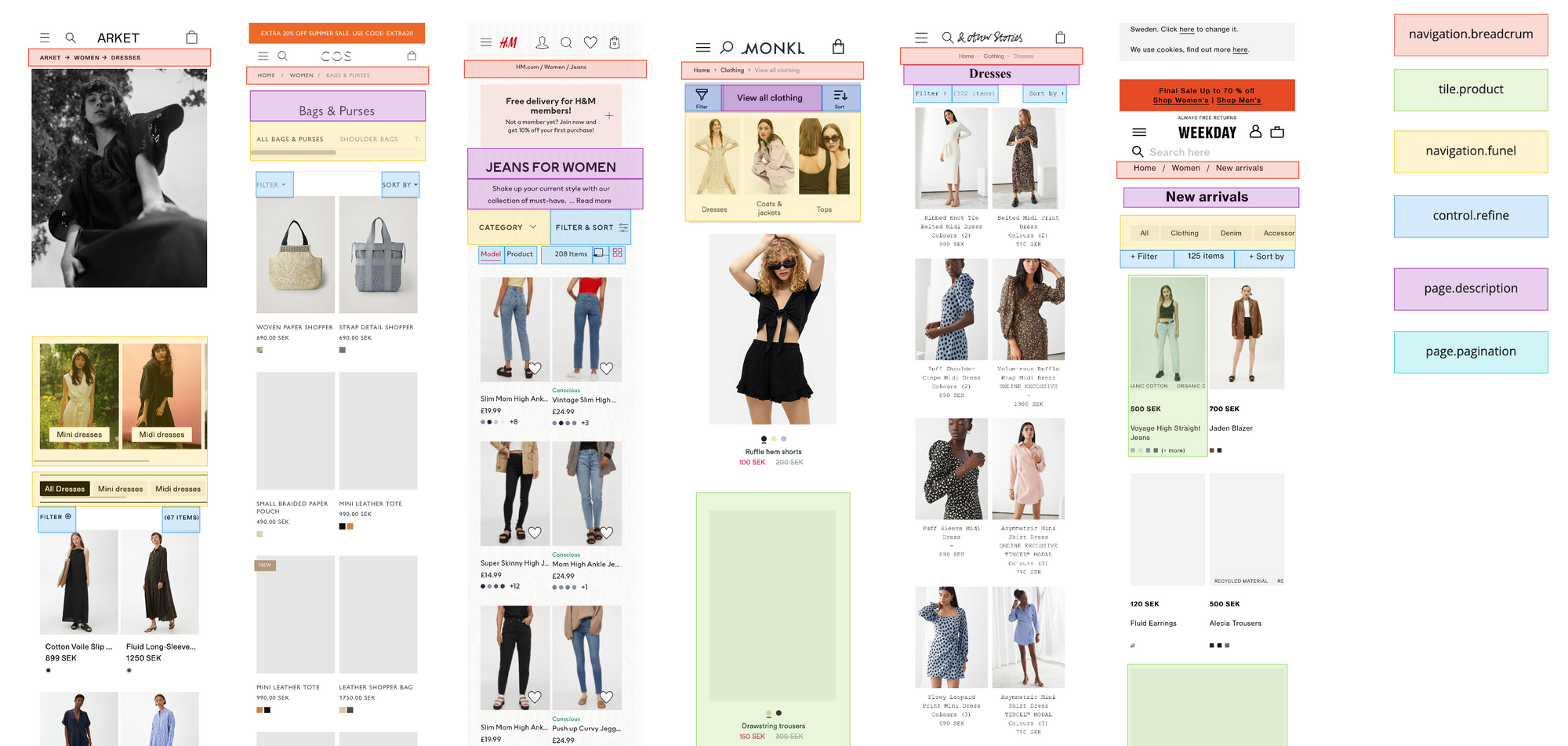Open H&M header favourites heart icon
The height and width of the screenshot is (746, 1568).
click(590, 42)
